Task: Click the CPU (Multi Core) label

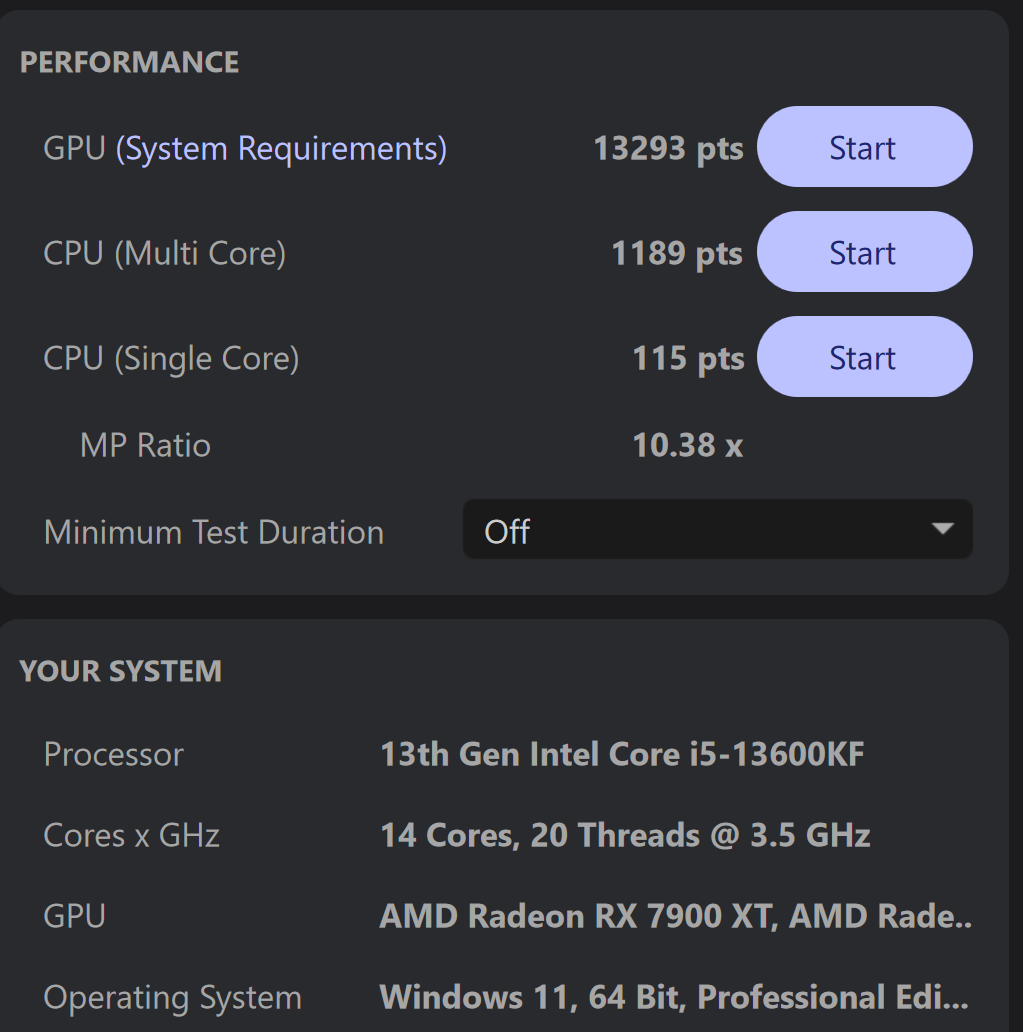Action: [x=165, y=254]
